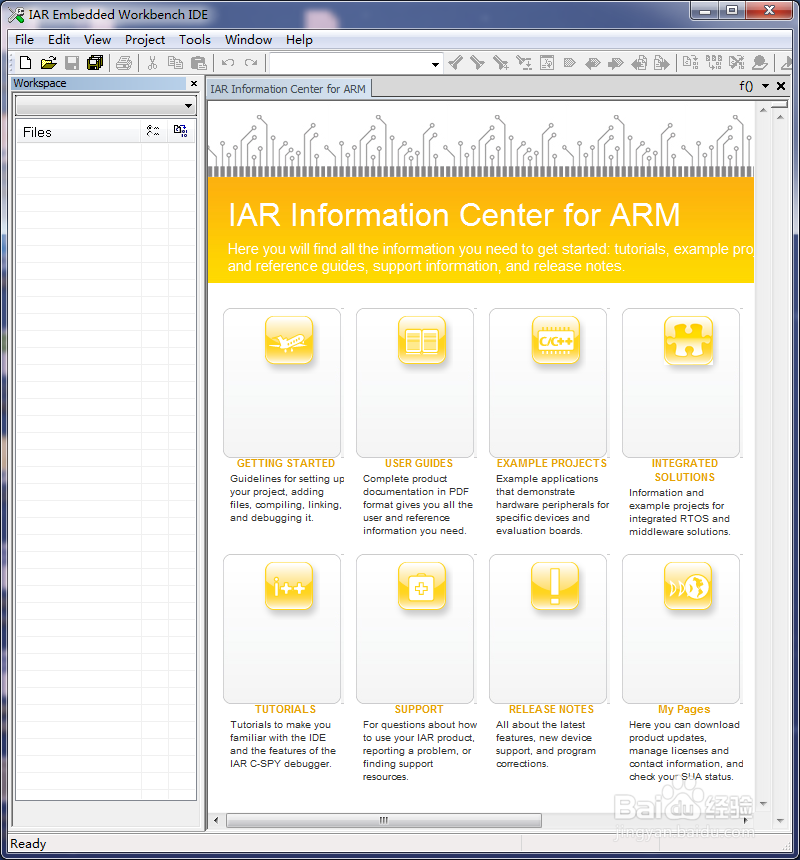The height and width of the screenshot is (860, 800).
Task: Click the SUPPORT link text
Action: 419,710
